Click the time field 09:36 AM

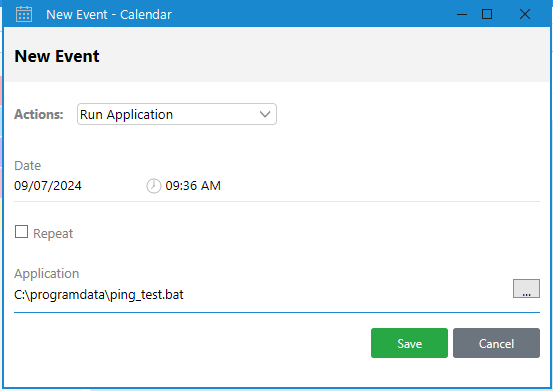(x=193, y=185)
